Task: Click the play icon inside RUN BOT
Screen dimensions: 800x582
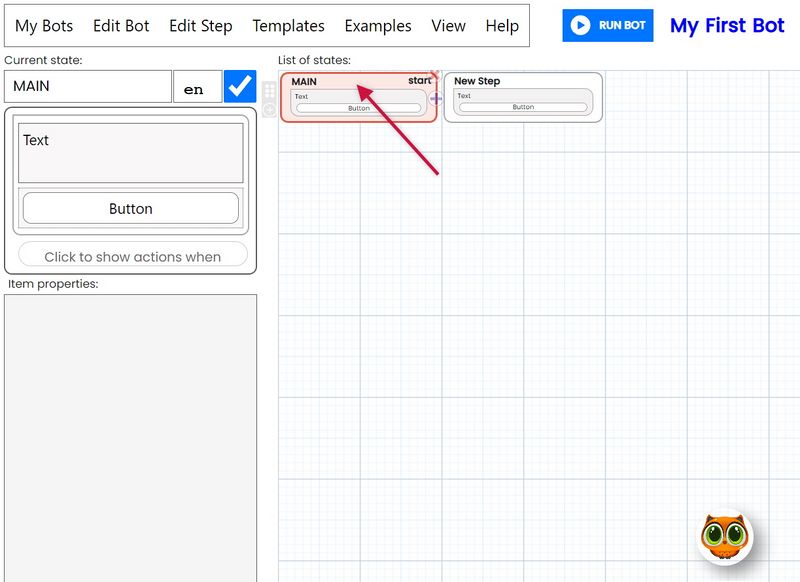Action: pyautogui.click(x=580, y=26)
